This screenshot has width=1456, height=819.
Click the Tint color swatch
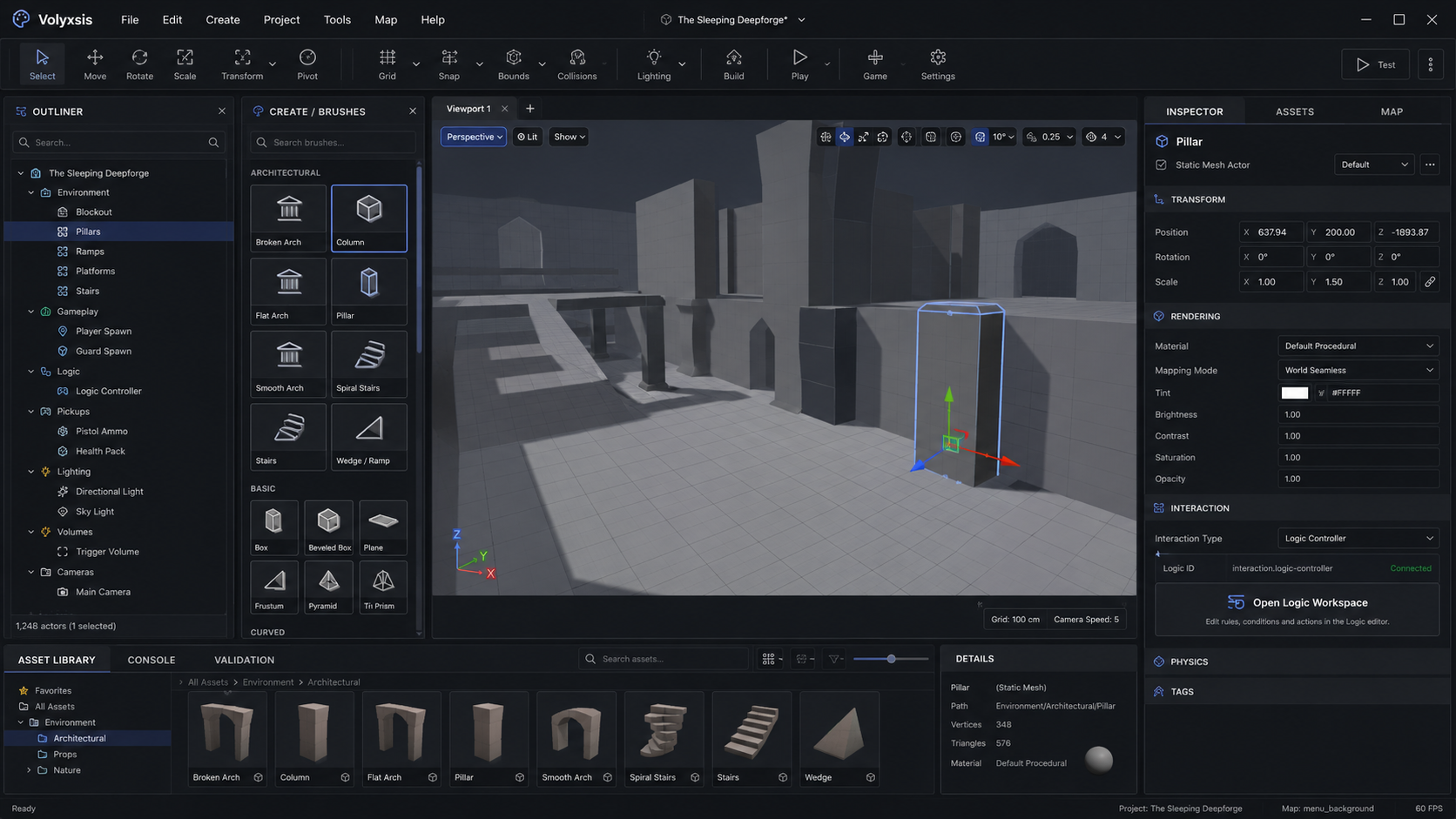(1295, 393)
